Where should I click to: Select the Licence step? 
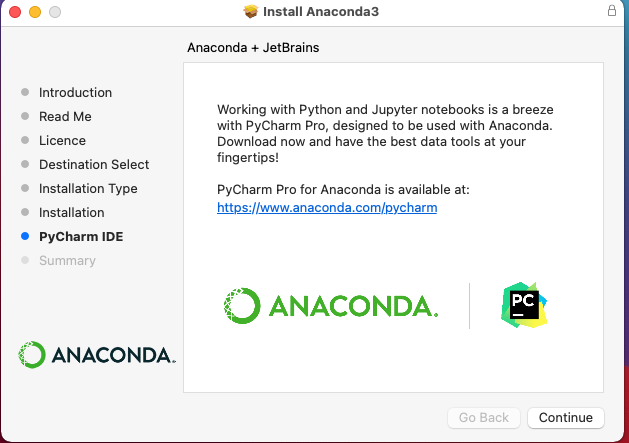[62, 141]
